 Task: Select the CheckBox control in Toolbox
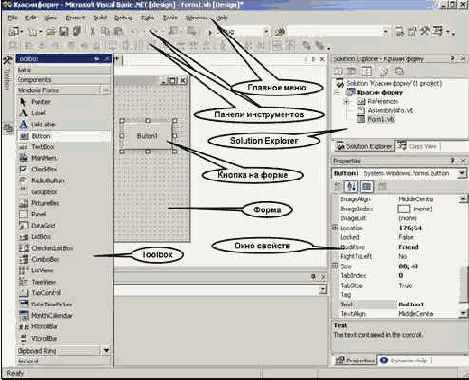(64, 169)
